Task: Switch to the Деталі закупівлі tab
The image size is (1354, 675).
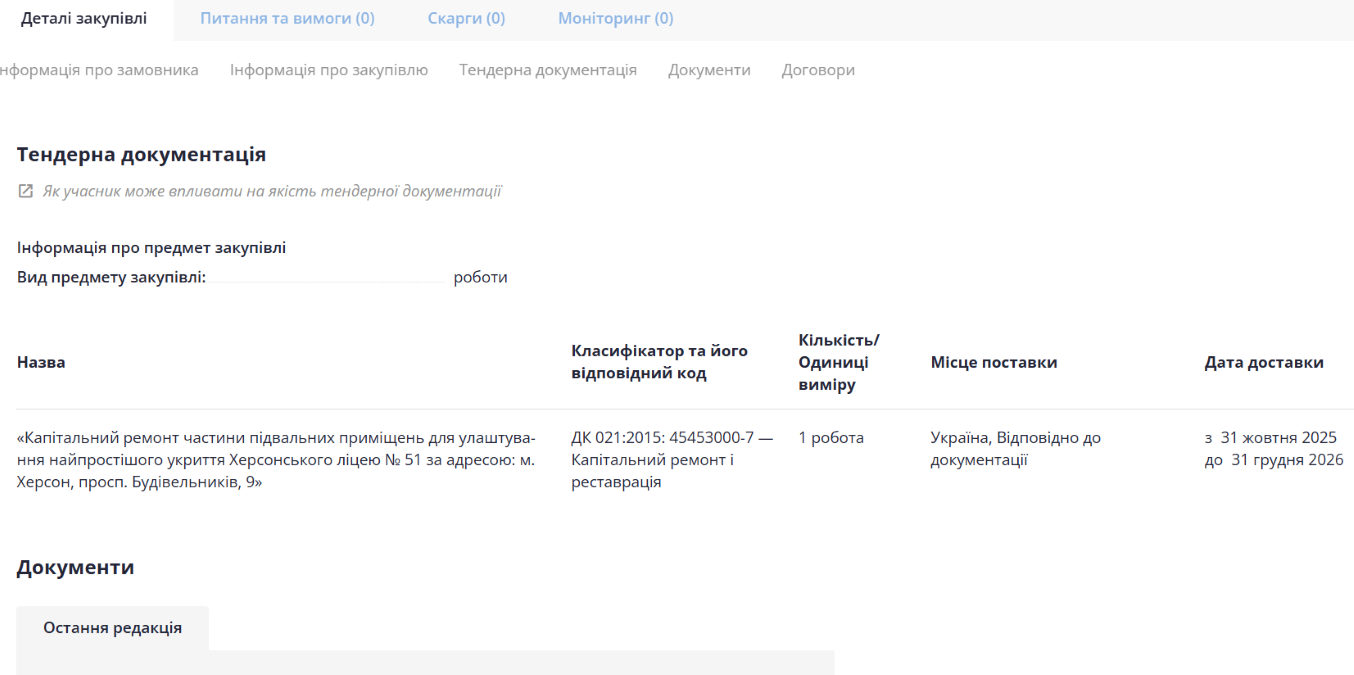Action: pyautogui.click(x=84, y=19)
